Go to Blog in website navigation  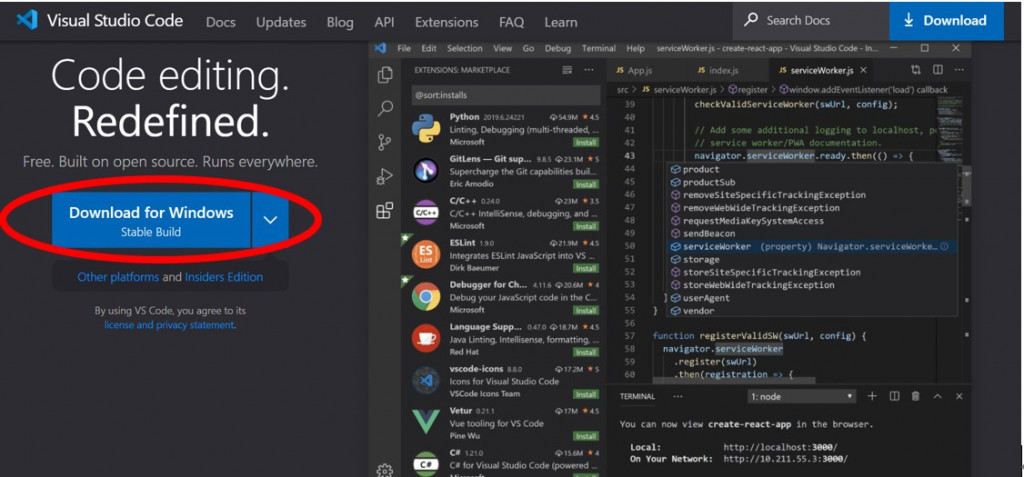(340, 22)
